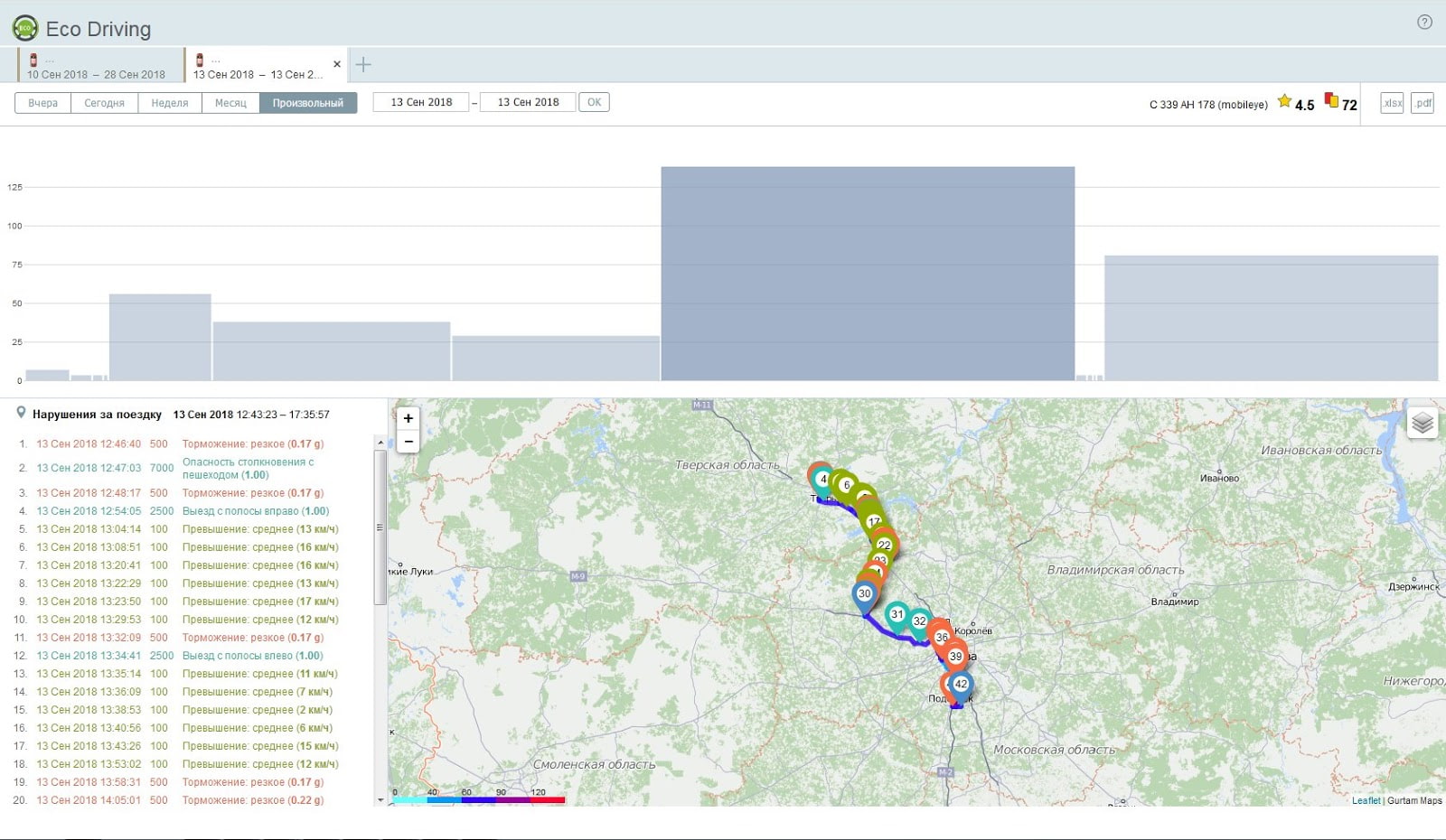Select the Месяц period filter
1446x840 pixels.
230,103
